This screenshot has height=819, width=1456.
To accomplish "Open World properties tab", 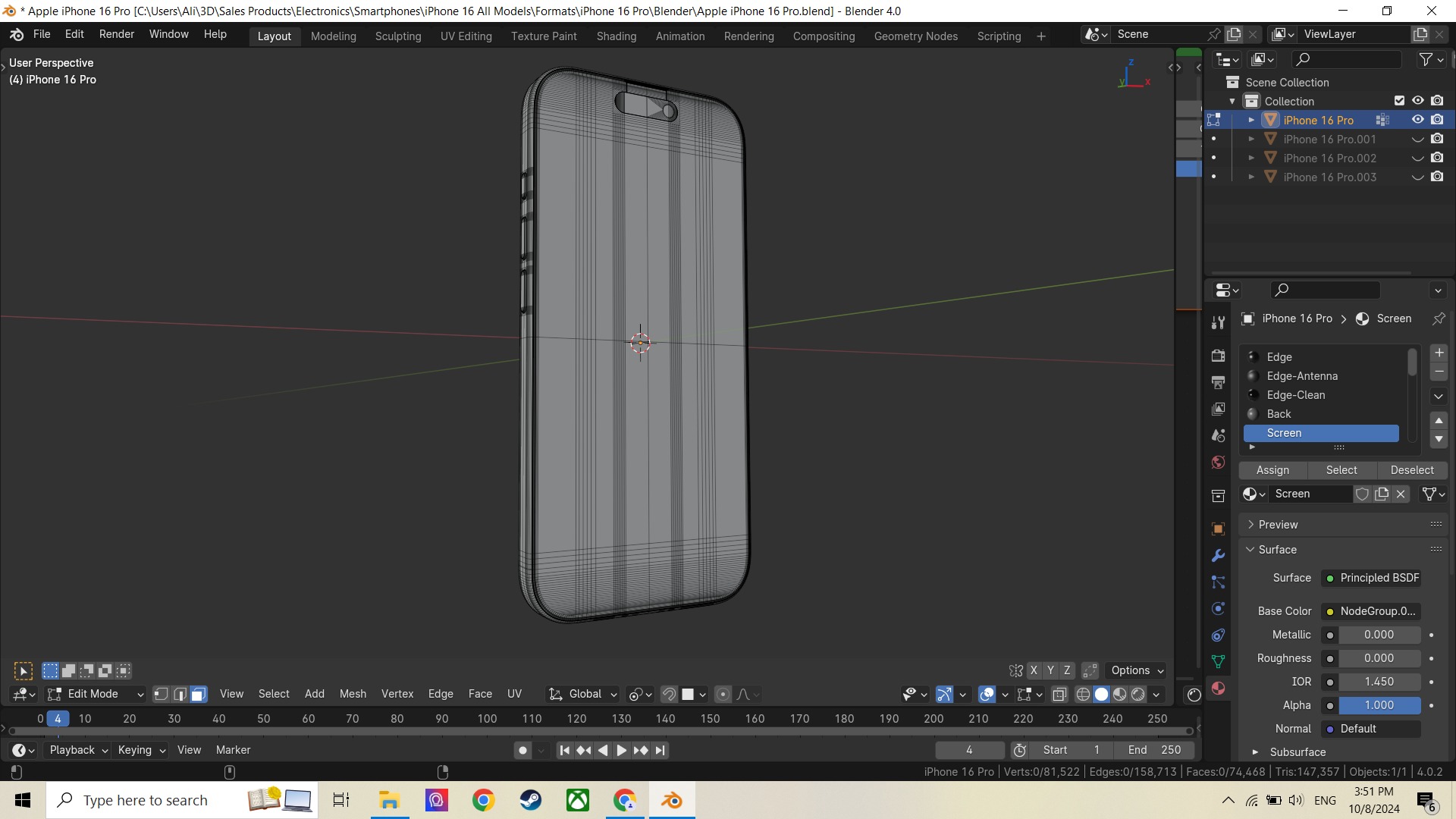I will click(x=1218, y=462).
